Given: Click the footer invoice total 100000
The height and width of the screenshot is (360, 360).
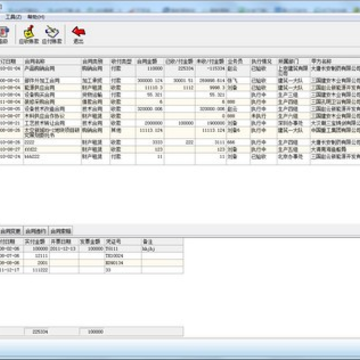Looking at the screenshot, I should coord(96,332).
